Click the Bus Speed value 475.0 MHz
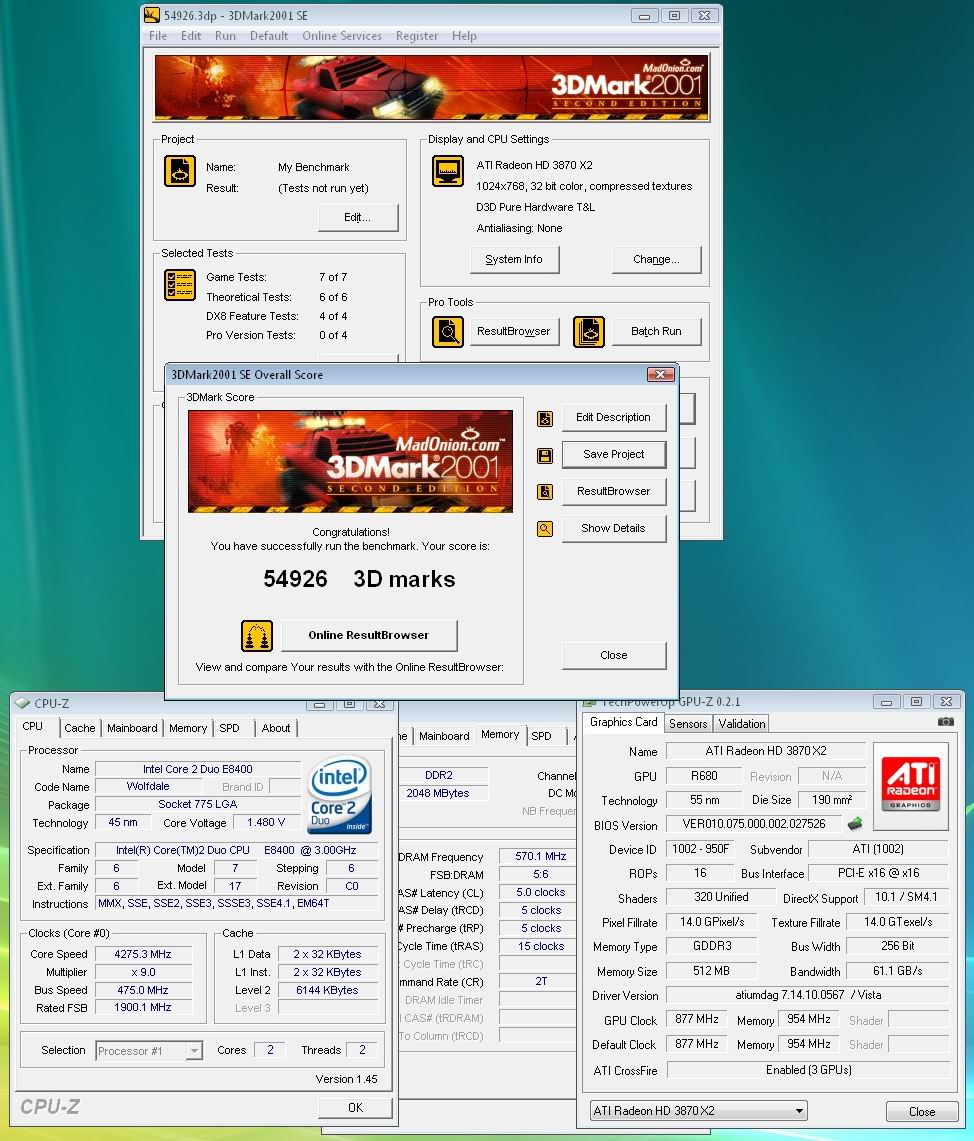 coord(143,990)
